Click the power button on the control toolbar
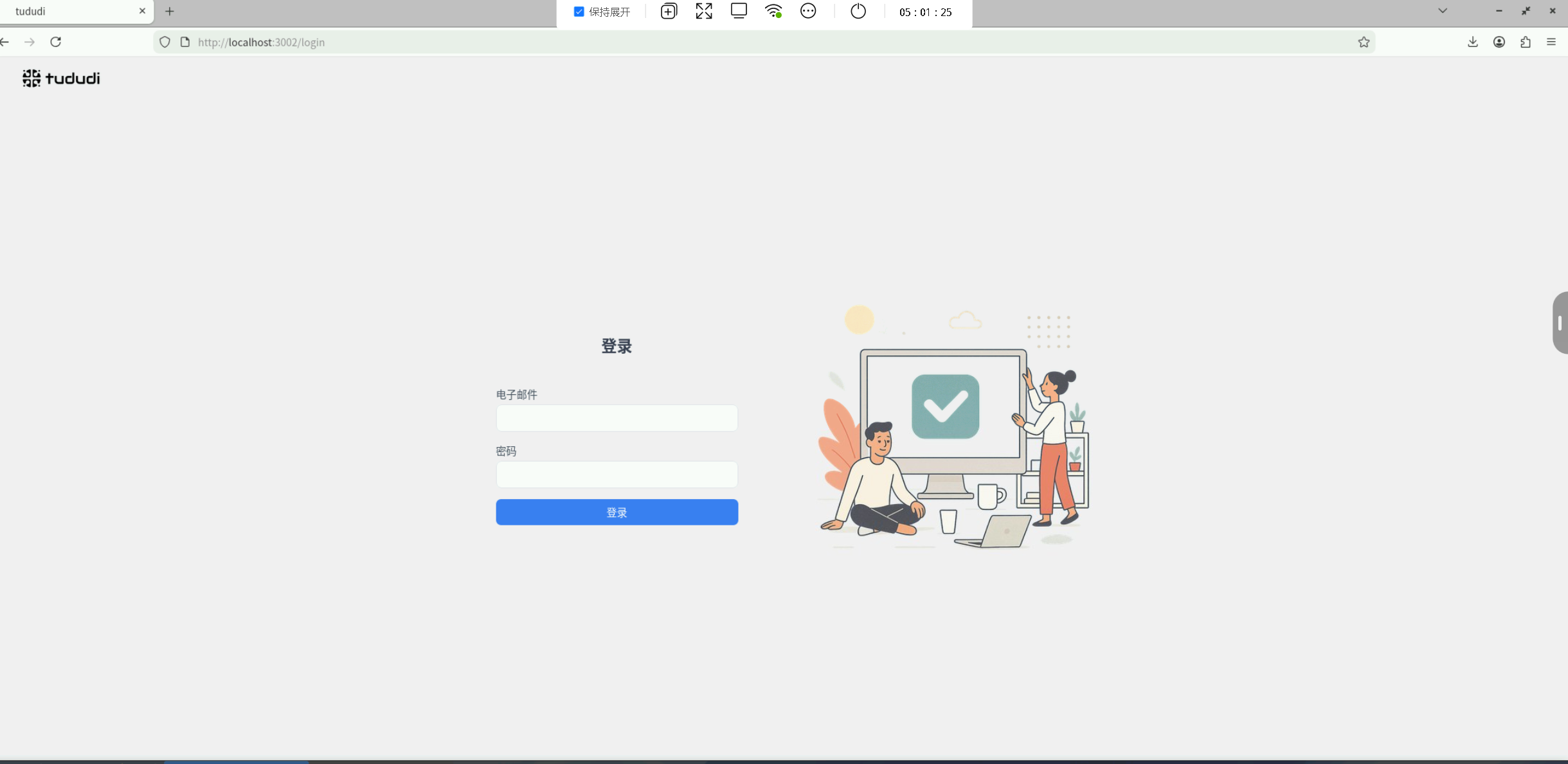 [x=858, y=11]
